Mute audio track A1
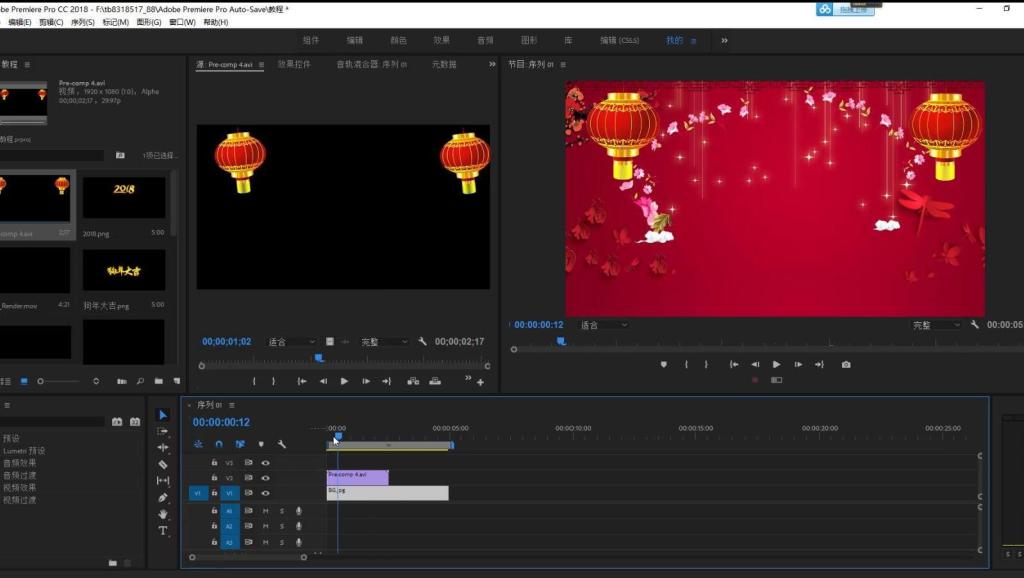Screen dimensions: 1024x578 click(x=265, y=511)
